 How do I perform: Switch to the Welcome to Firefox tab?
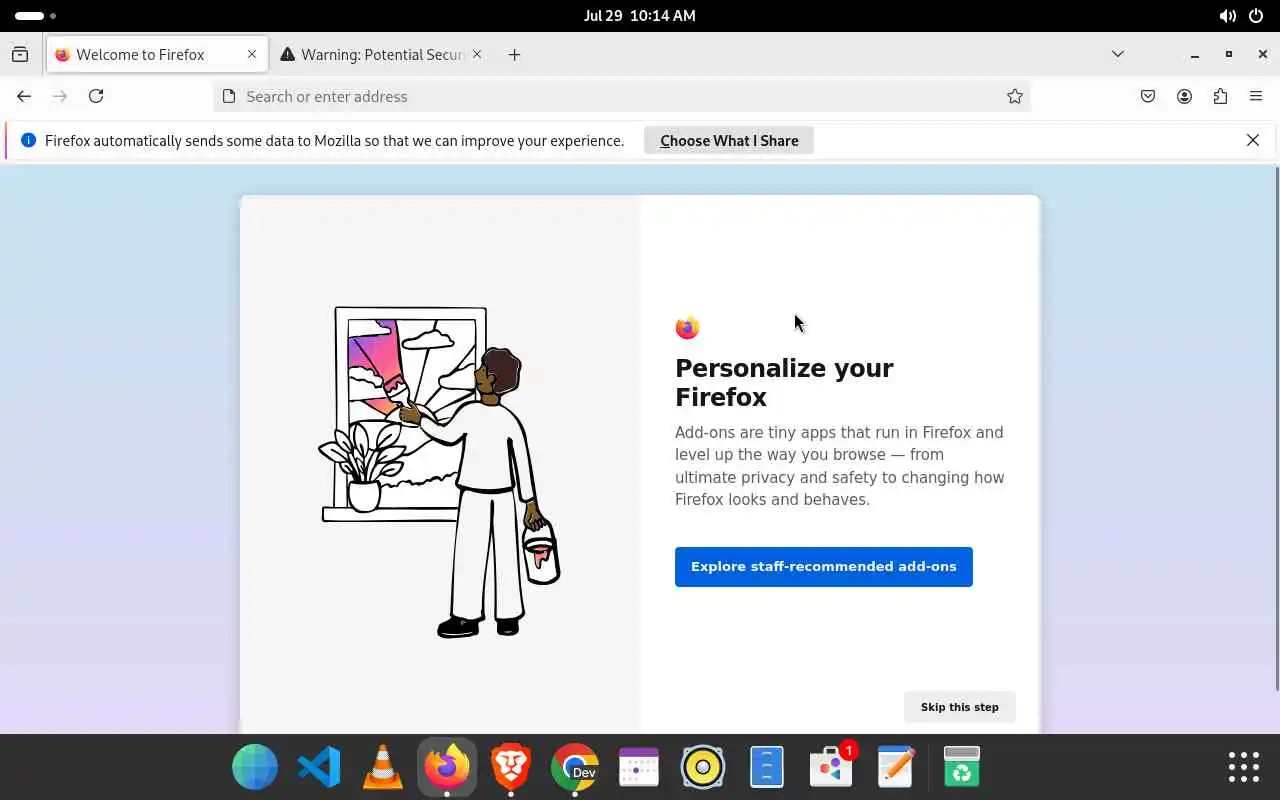[x=157, y=55]
